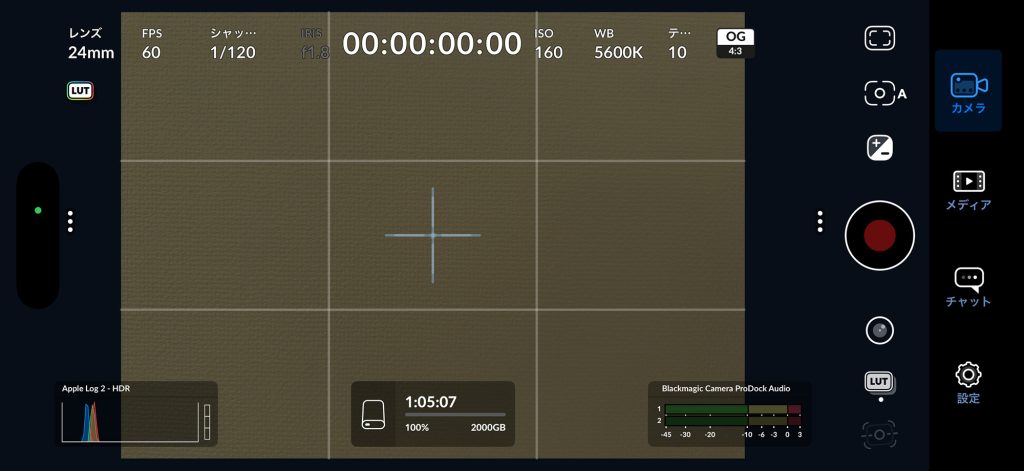Change the WB 5600K white balance
This screenshot has width=1024, height=471.
click(x=618, y=44)
